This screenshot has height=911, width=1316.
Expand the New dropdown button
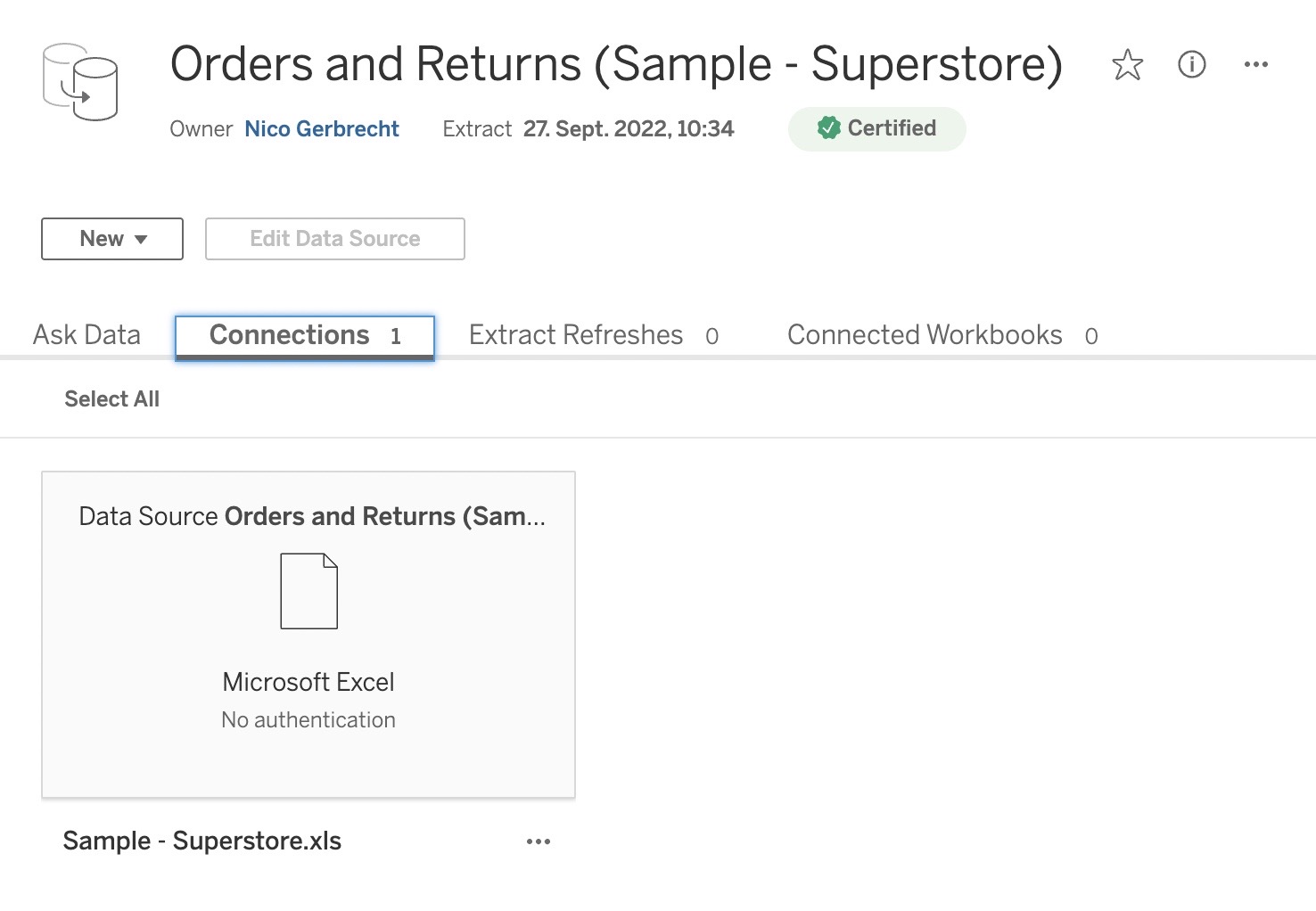112,239
